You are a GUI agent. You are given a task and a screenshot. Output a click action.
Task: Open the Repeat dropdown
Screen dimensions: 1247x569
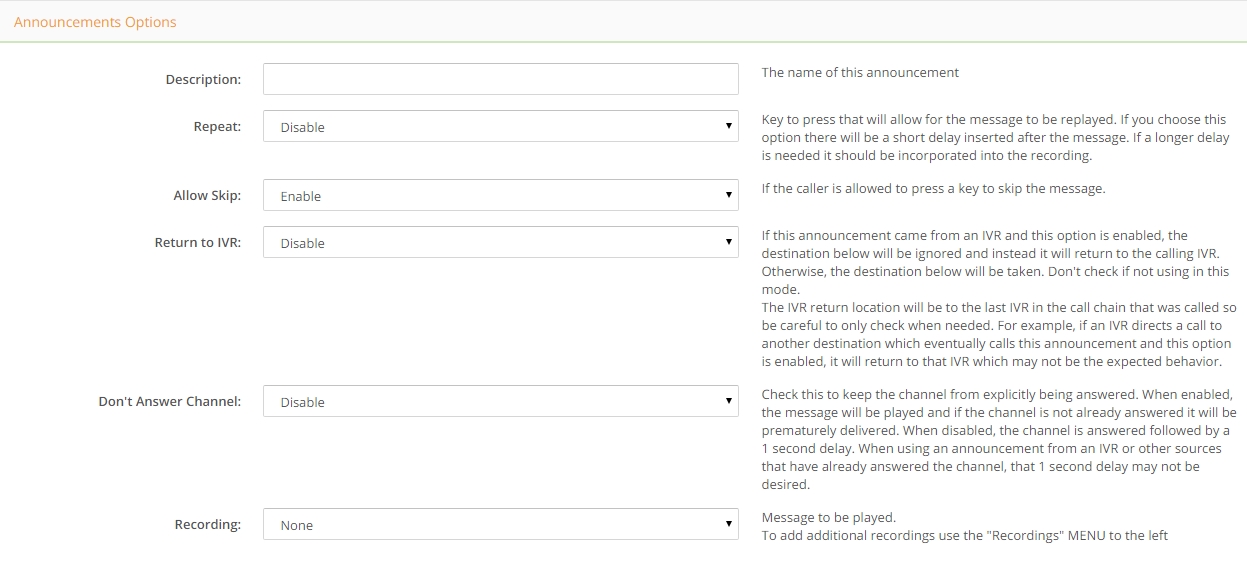(500, 126)
